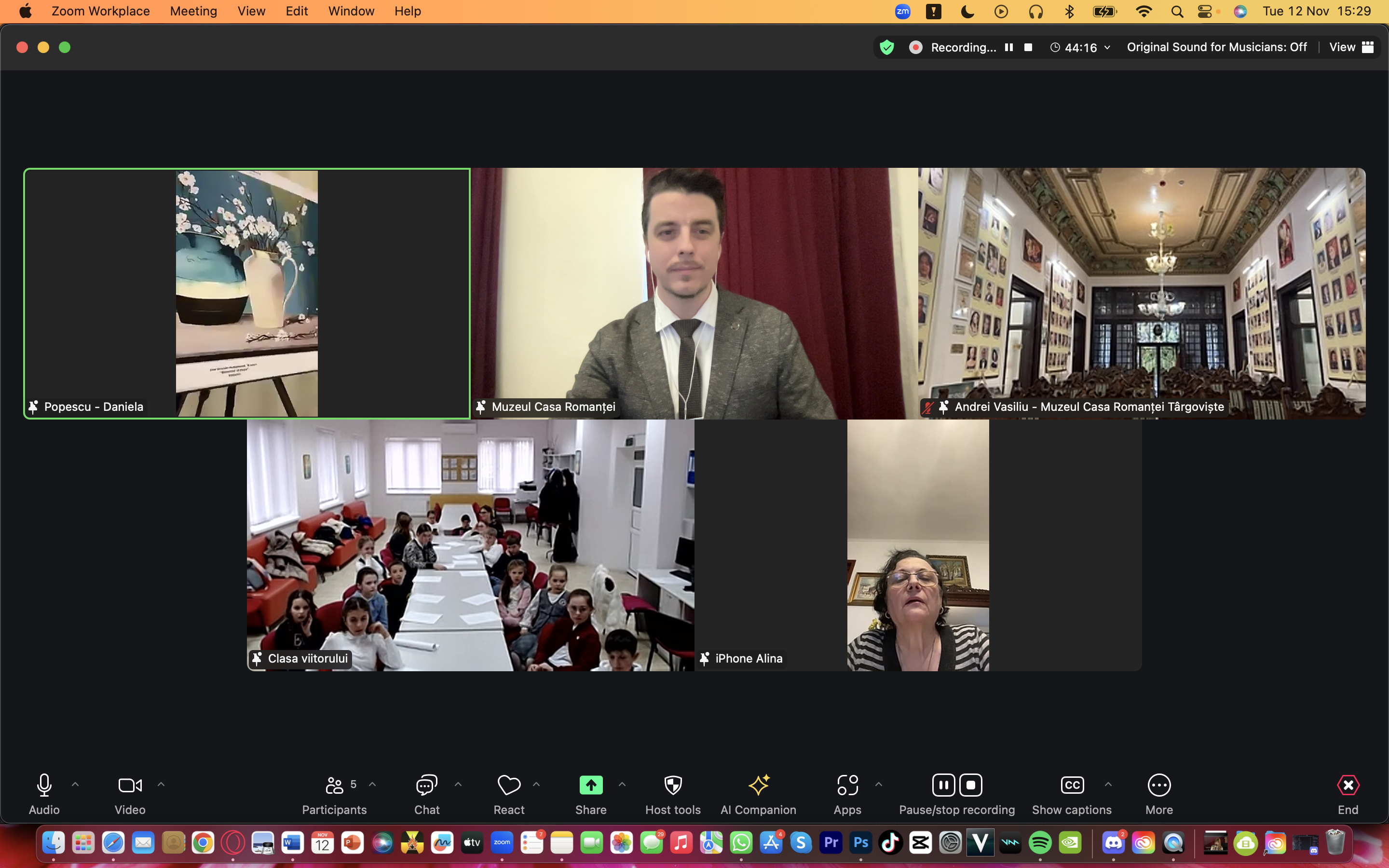Open the Meeting menu in menu bar
The height and width of the screenshot is (868, 1389).
click(x=193, y=11)
